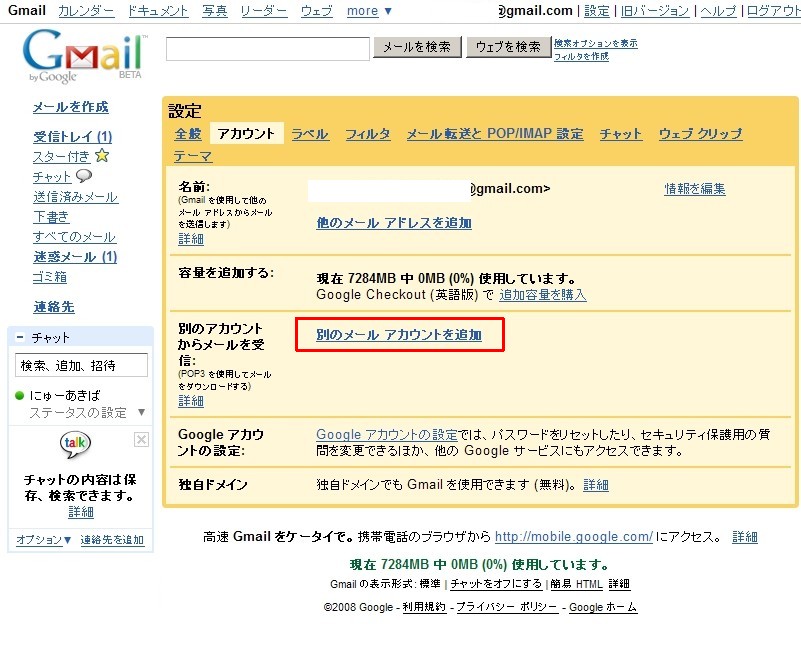Open the Google アカウントの設定 link
Viewport: 801px width, 646px height.
coord(387,435)
